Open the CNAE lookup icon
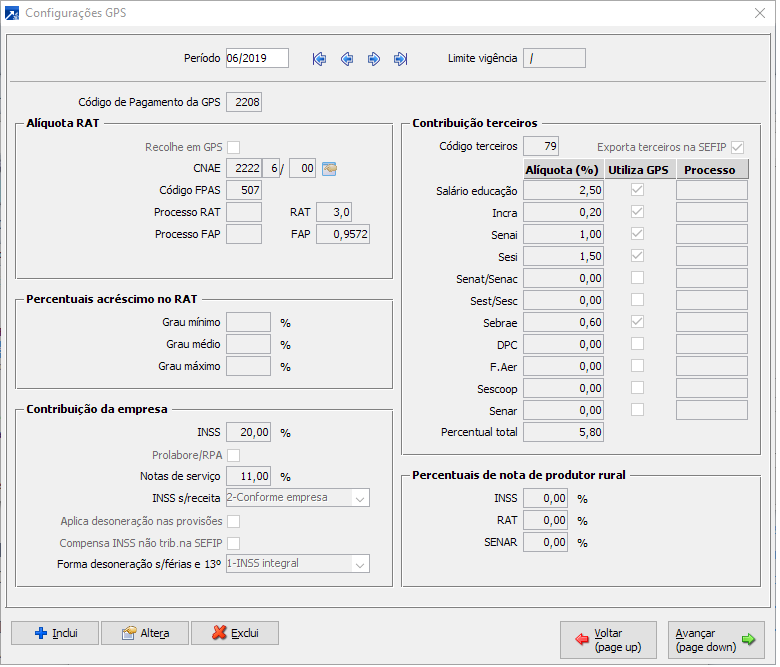 pyautogui.click(x=329, y=168)
